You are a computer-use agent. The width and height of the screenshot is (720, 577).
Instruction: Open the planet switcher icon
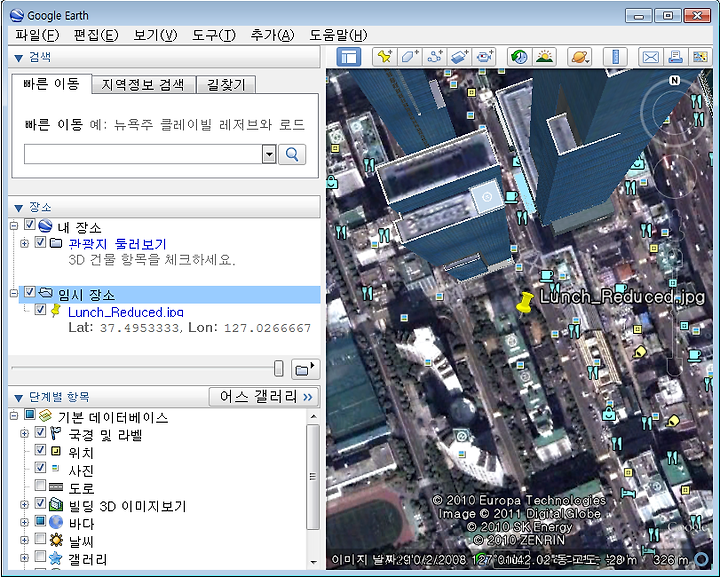tap(579, 57)
